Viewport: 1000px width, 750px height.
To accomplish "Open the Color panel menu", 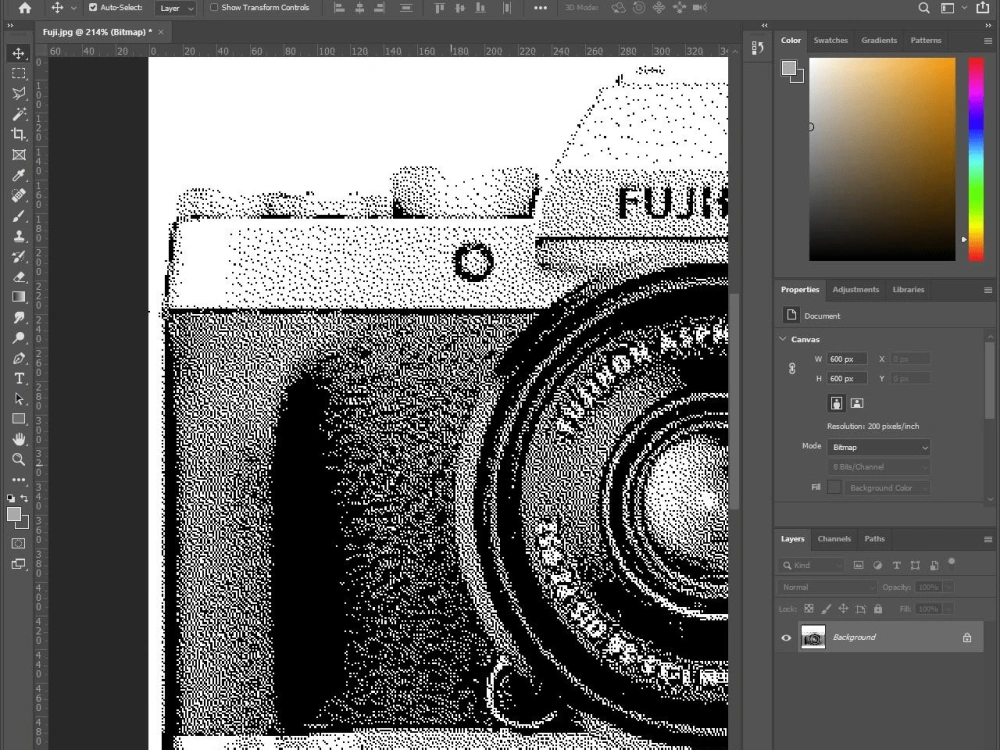I will point(988,40).
